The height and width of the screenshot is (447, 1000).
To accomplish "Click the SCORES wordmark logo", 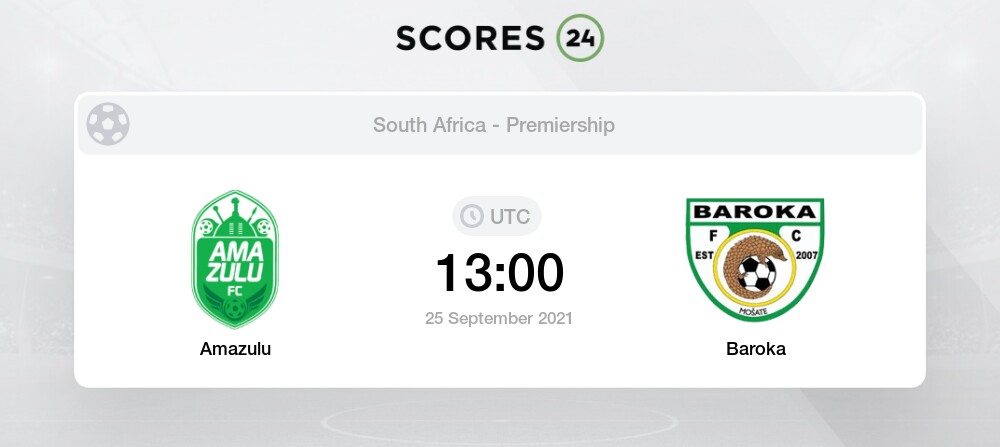I will coord(470,38).
